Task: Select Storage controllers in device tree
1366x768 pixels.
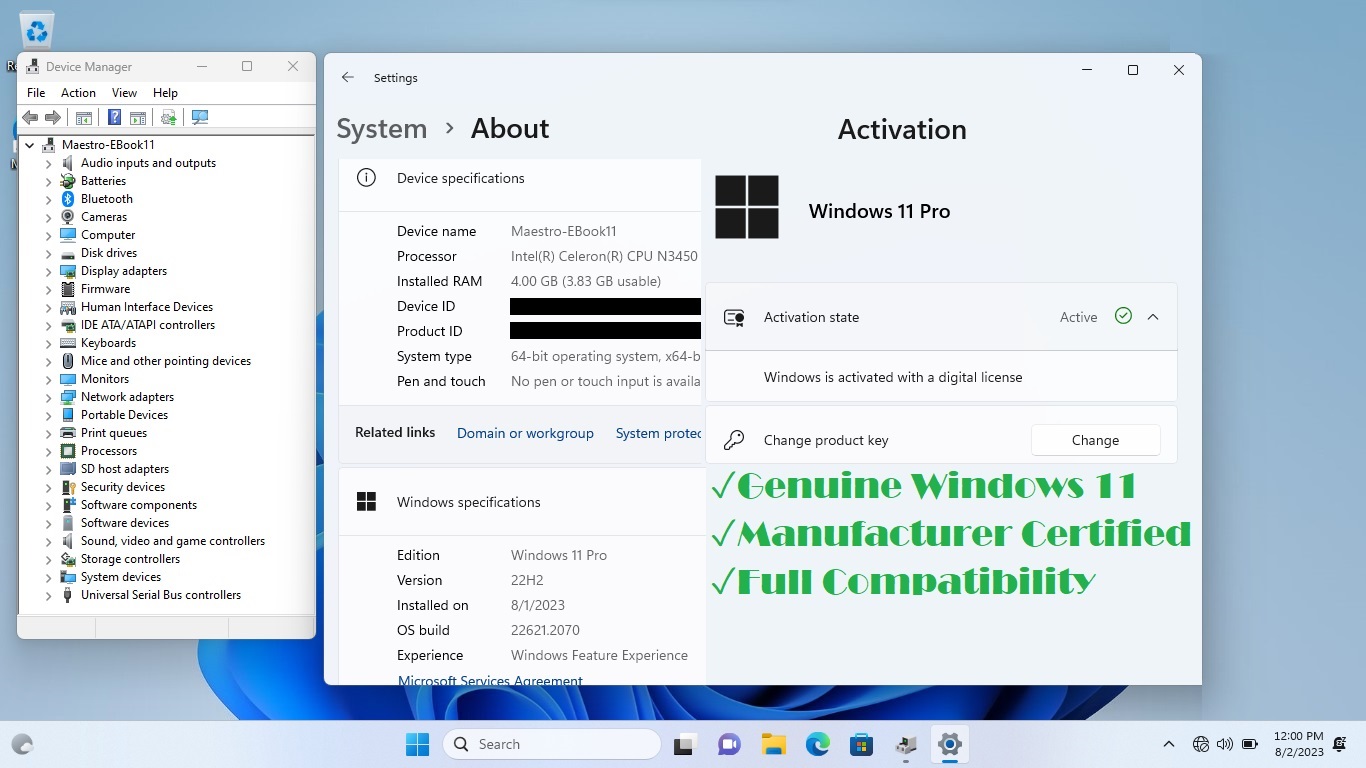Action: (x=130, y=559)
